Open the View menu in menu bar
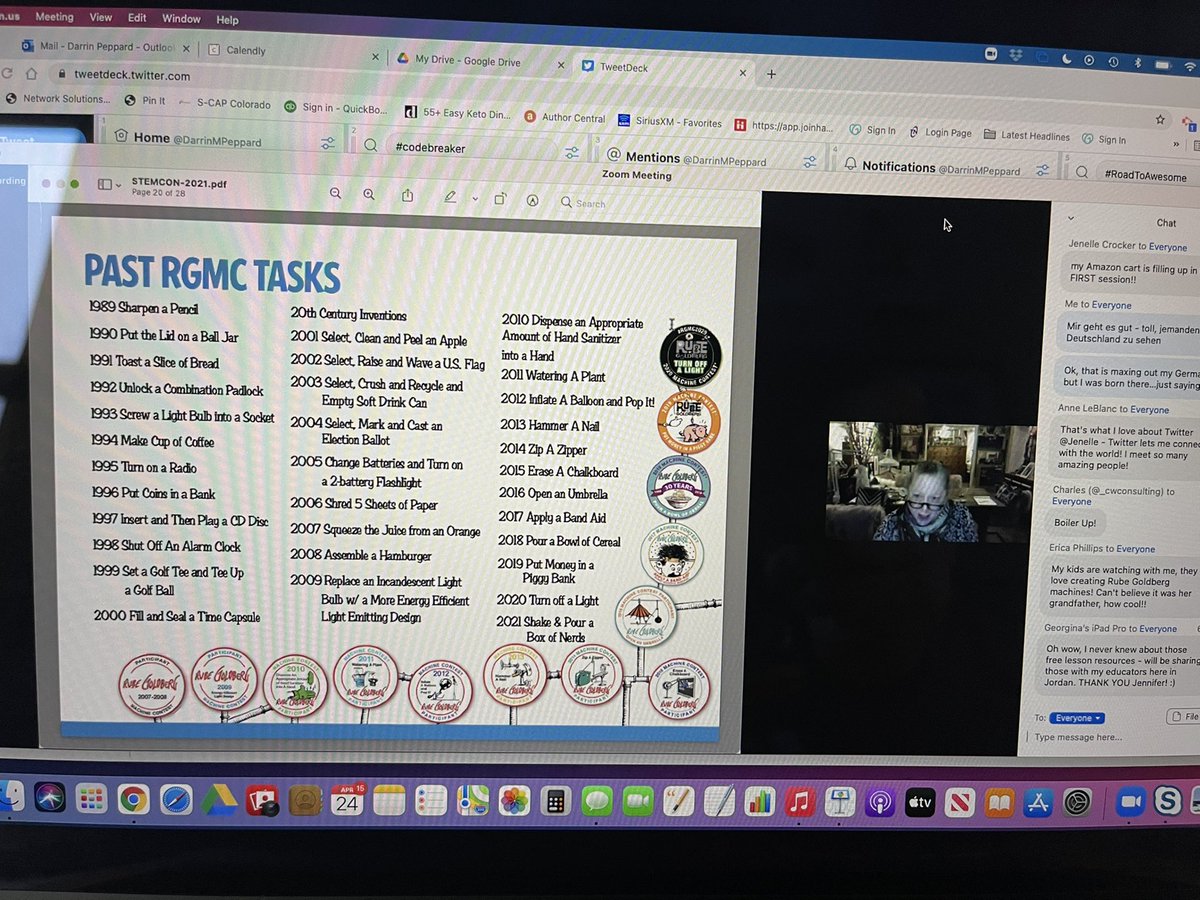The width and height of the screenshot is (1200, 900). 100,18
